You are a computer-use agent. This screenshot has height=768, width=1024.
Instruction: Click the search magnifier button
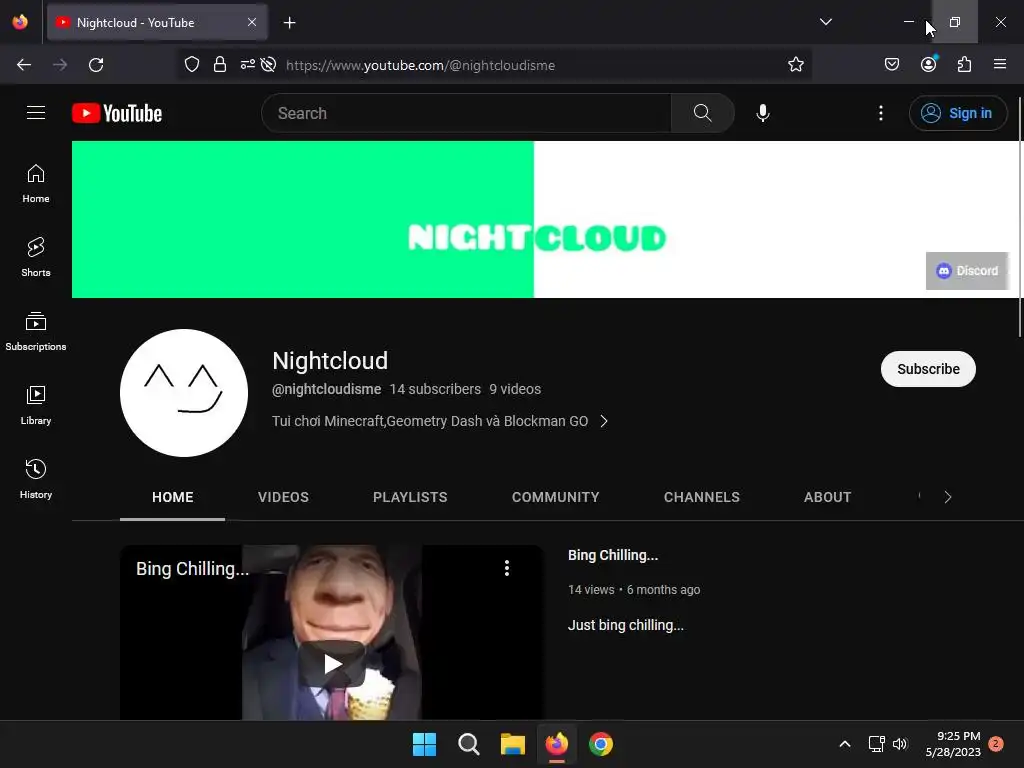pyautogui.click(x=703, y=113)
